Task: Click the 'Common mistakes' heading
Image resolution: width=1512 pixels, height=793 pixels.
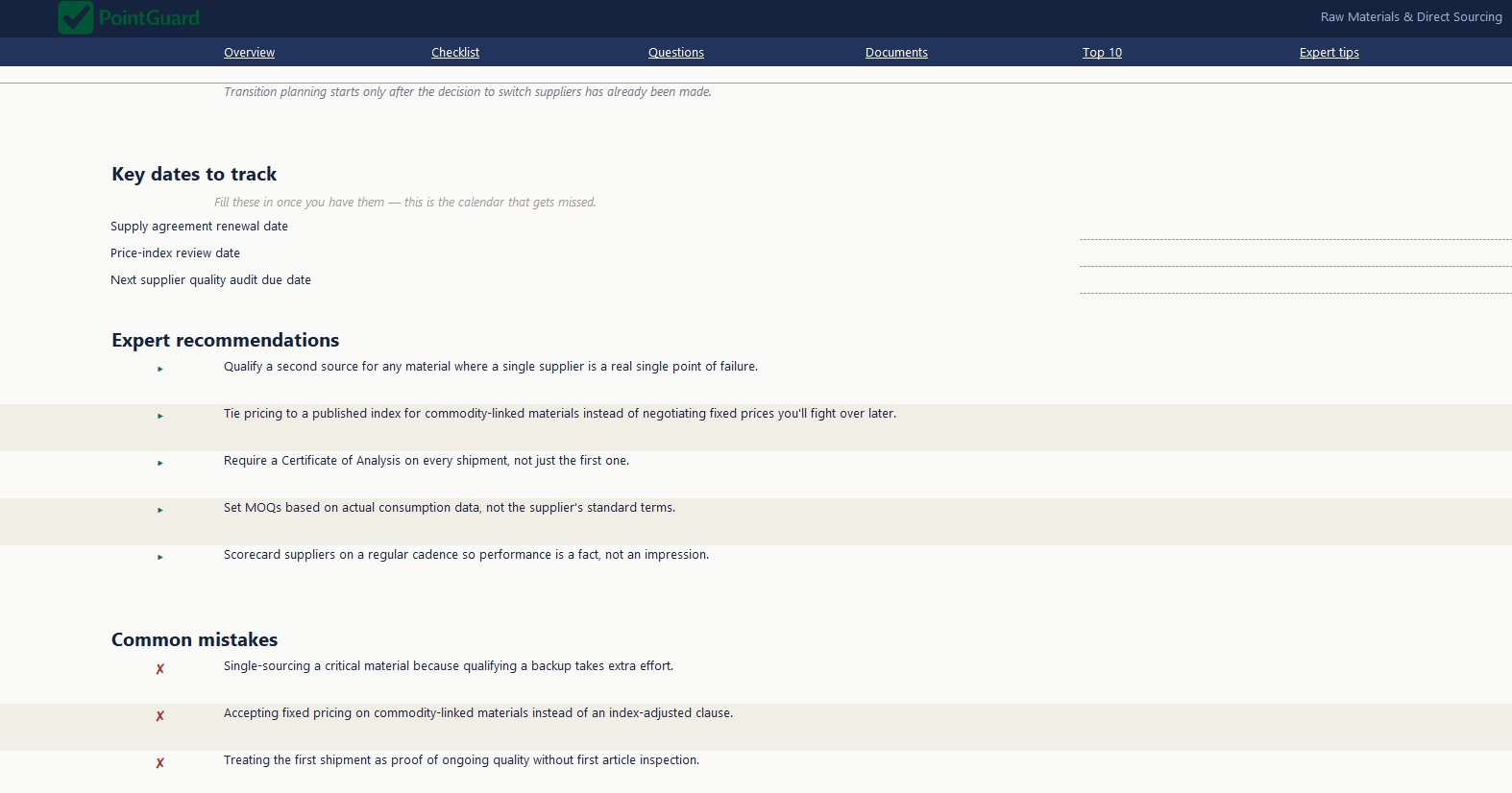Action: pyautogui.click(x=195, y=639)
